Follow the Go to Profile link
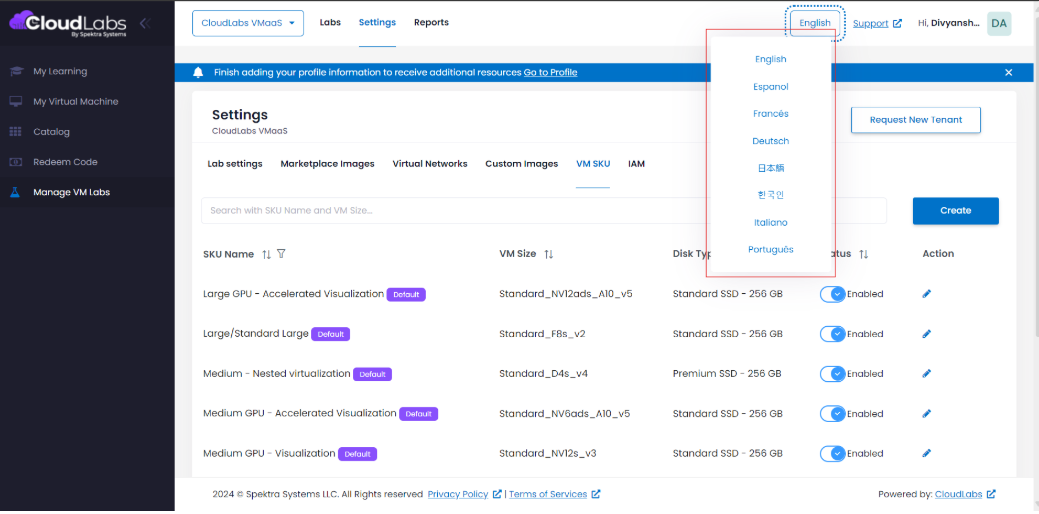The image size is (1039, 514). 550,72
